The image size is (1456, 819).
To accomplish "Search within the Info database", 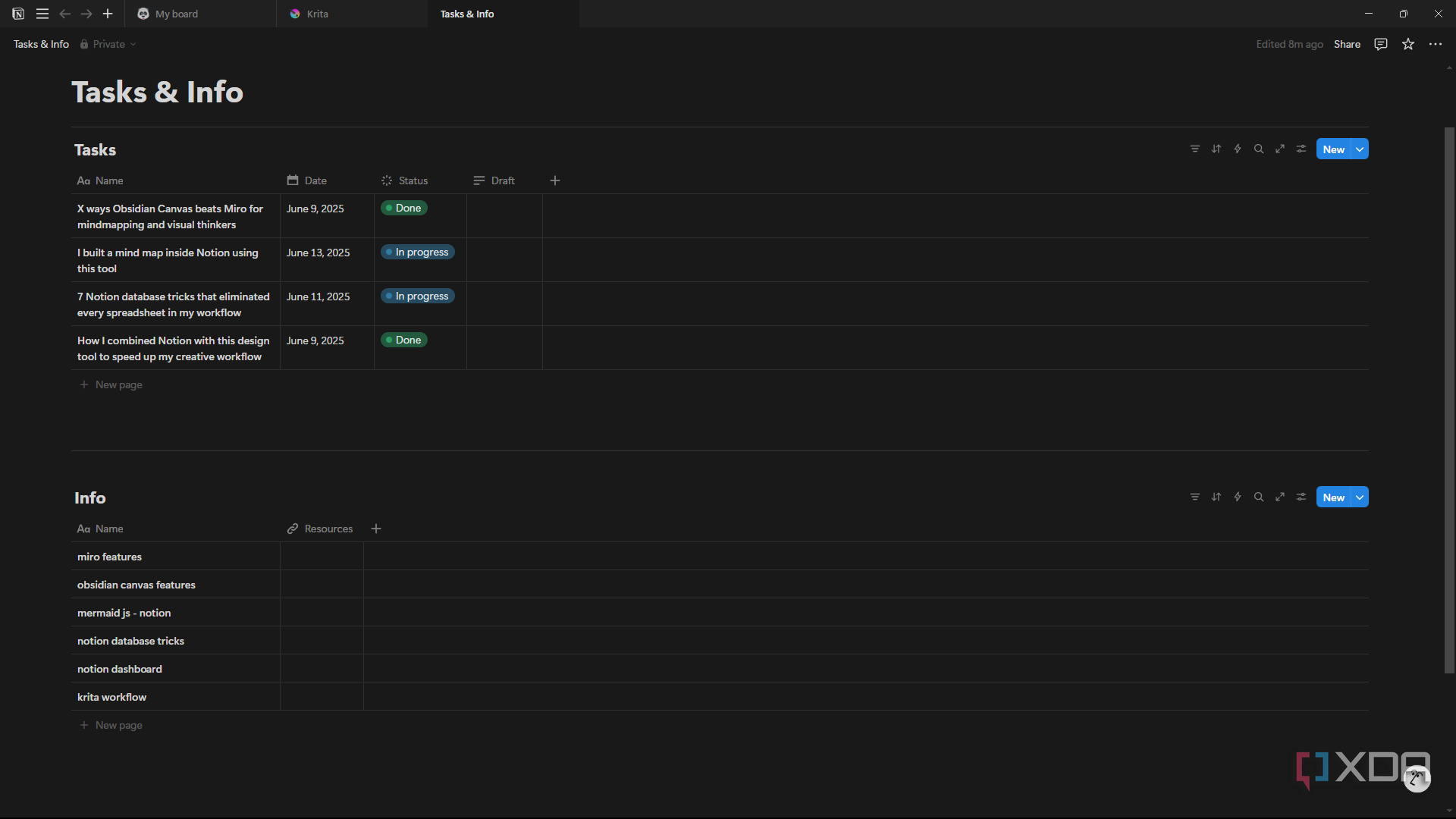I will 1259,497.
